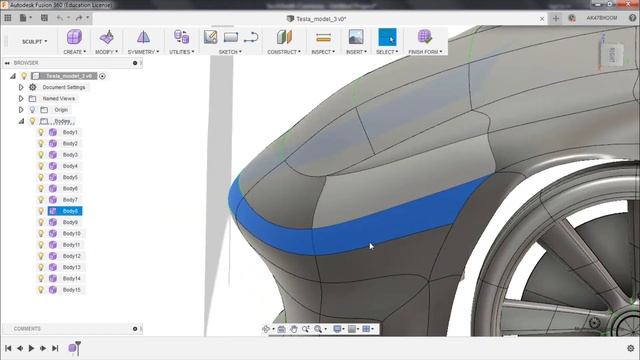Add a new design tab

556,18
